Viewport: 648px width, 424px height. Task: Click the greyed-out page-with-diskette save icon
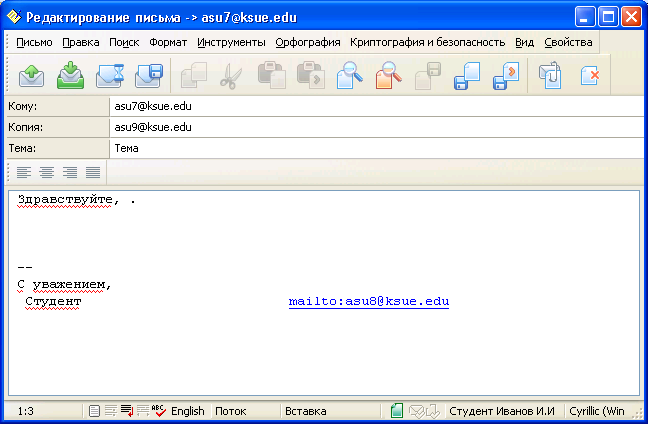428,76
